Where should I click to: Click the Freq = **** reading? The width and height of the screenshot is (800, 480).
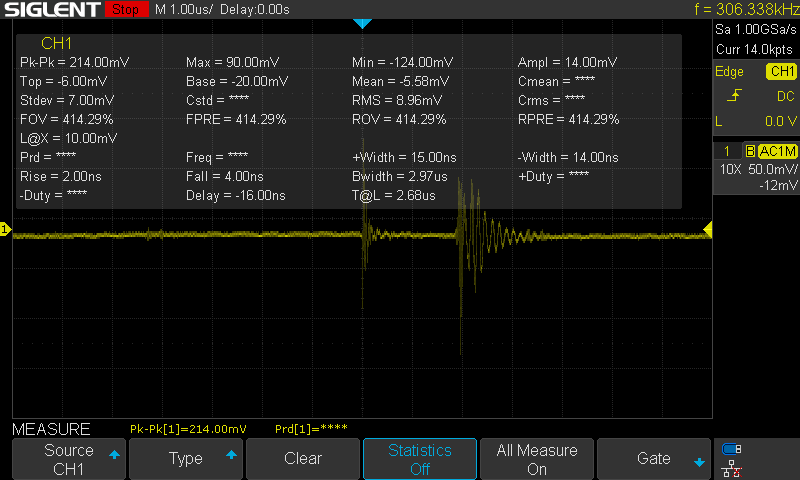pos(217,157)
